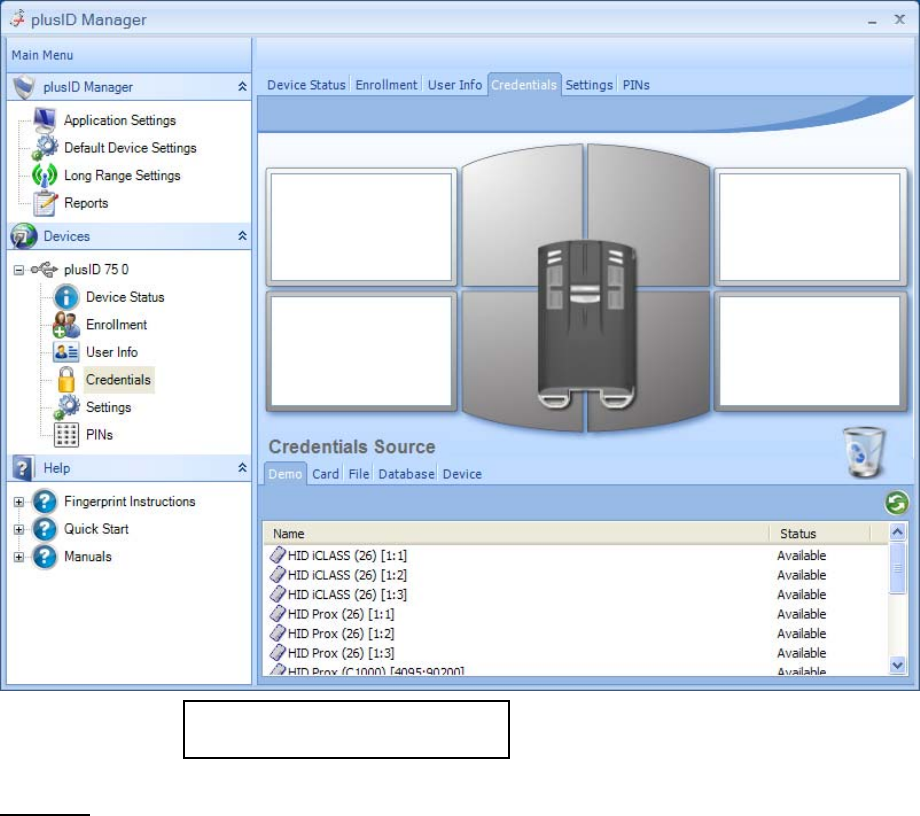Select the Enrollment users icon
920x816 pixels.
click(67, 325)
